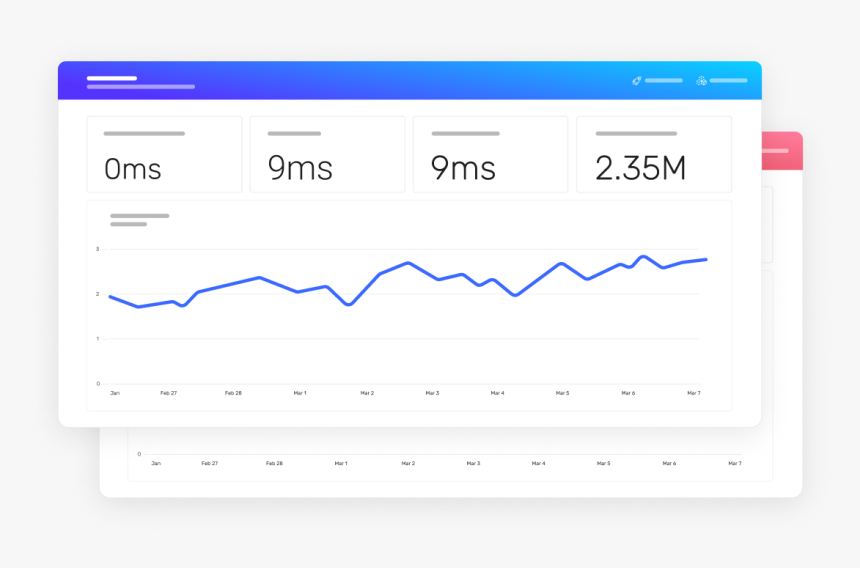This screenshot has height=568, width=860.
Task: Click the y-axis value '1' in the front chart
Action: (x=98, y=339)
